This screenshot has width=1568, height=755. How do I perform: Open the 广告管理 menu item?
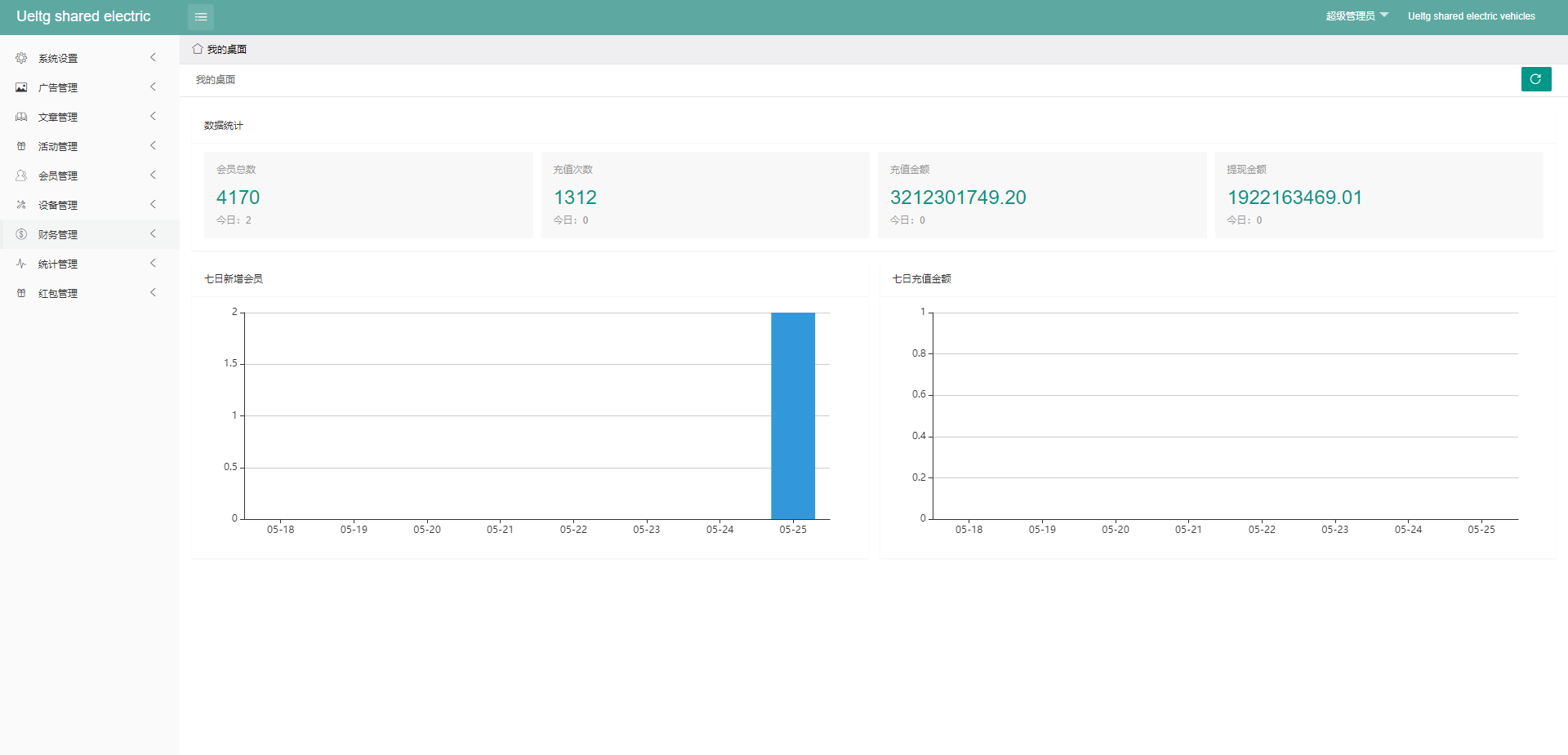point(58,87)
